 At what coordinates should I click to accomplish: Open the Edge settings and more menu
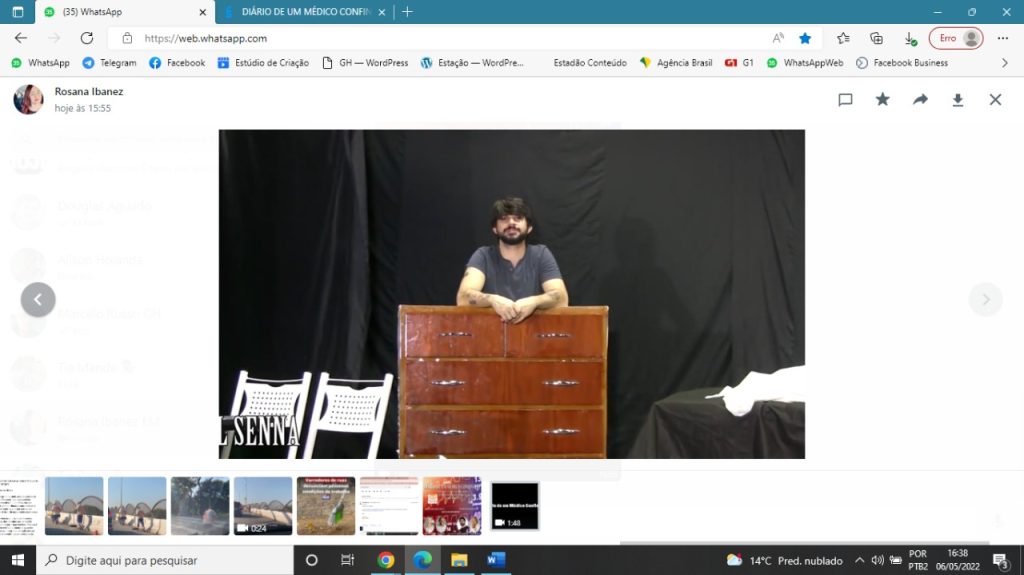click(x=1003, y=38)
